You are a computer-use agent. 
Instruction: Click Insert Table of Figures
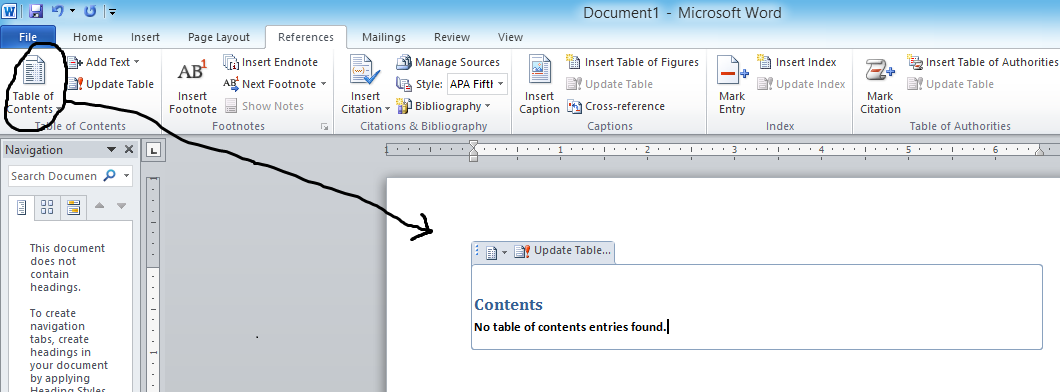(x=633, y=62)
